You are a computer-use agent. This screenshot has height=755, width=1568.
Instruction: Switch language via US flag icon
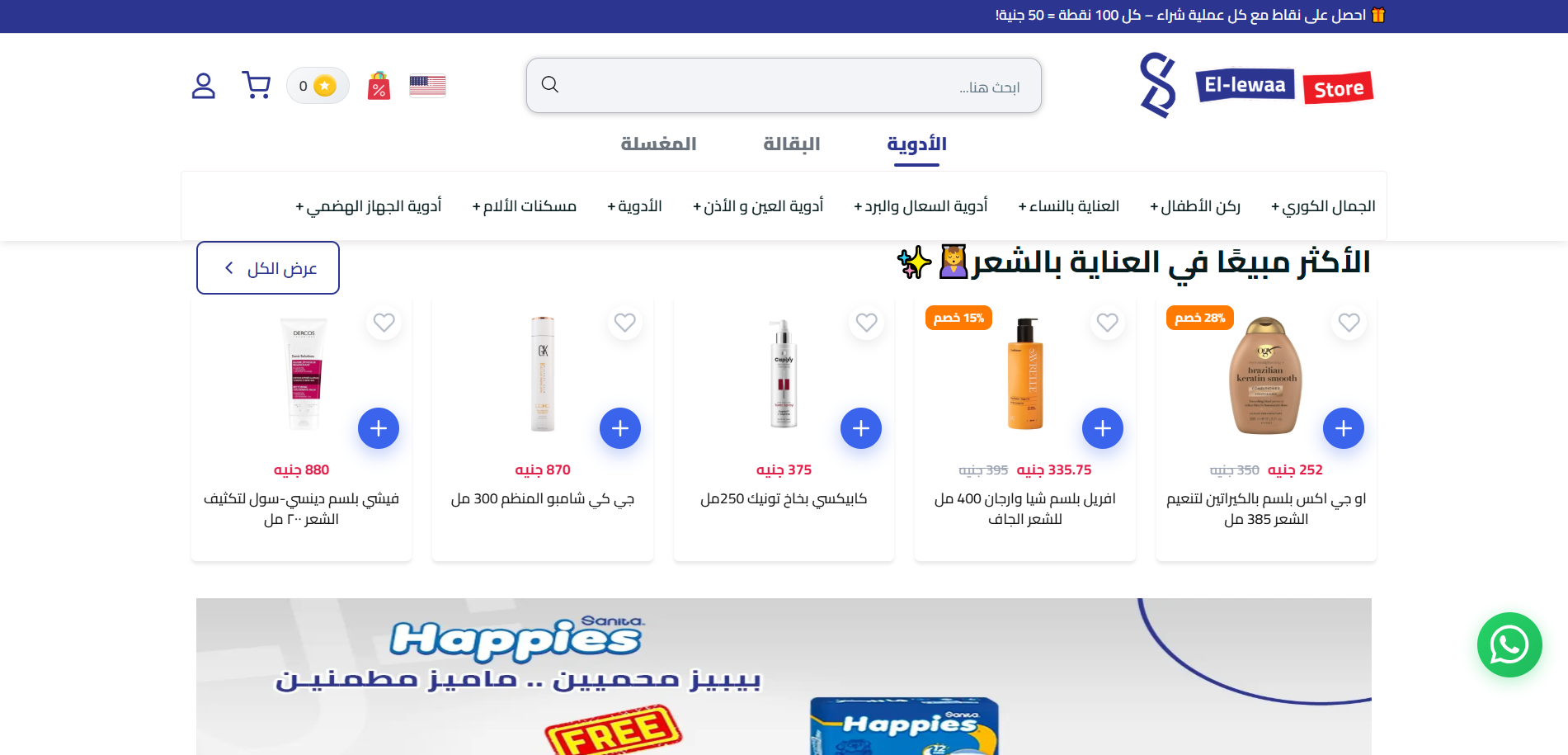(427, 86)
